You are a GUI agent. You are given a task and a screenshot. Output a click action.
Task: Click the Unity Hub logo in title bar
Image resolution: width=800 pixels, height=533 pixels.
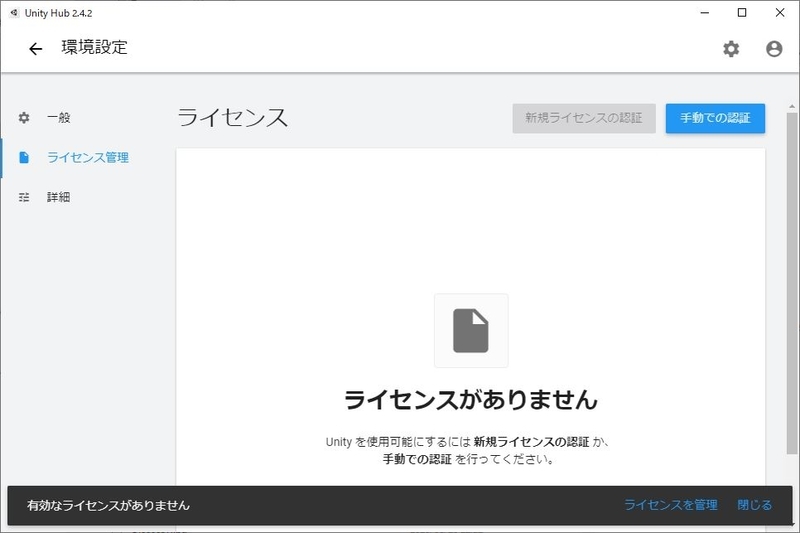14,13
